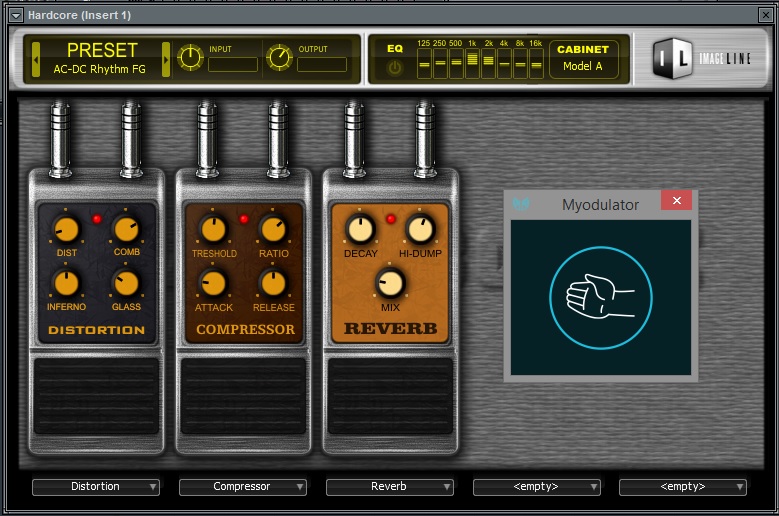
Task: Click the COMPRESSOR pedal name label
Action: click(245, 329)
